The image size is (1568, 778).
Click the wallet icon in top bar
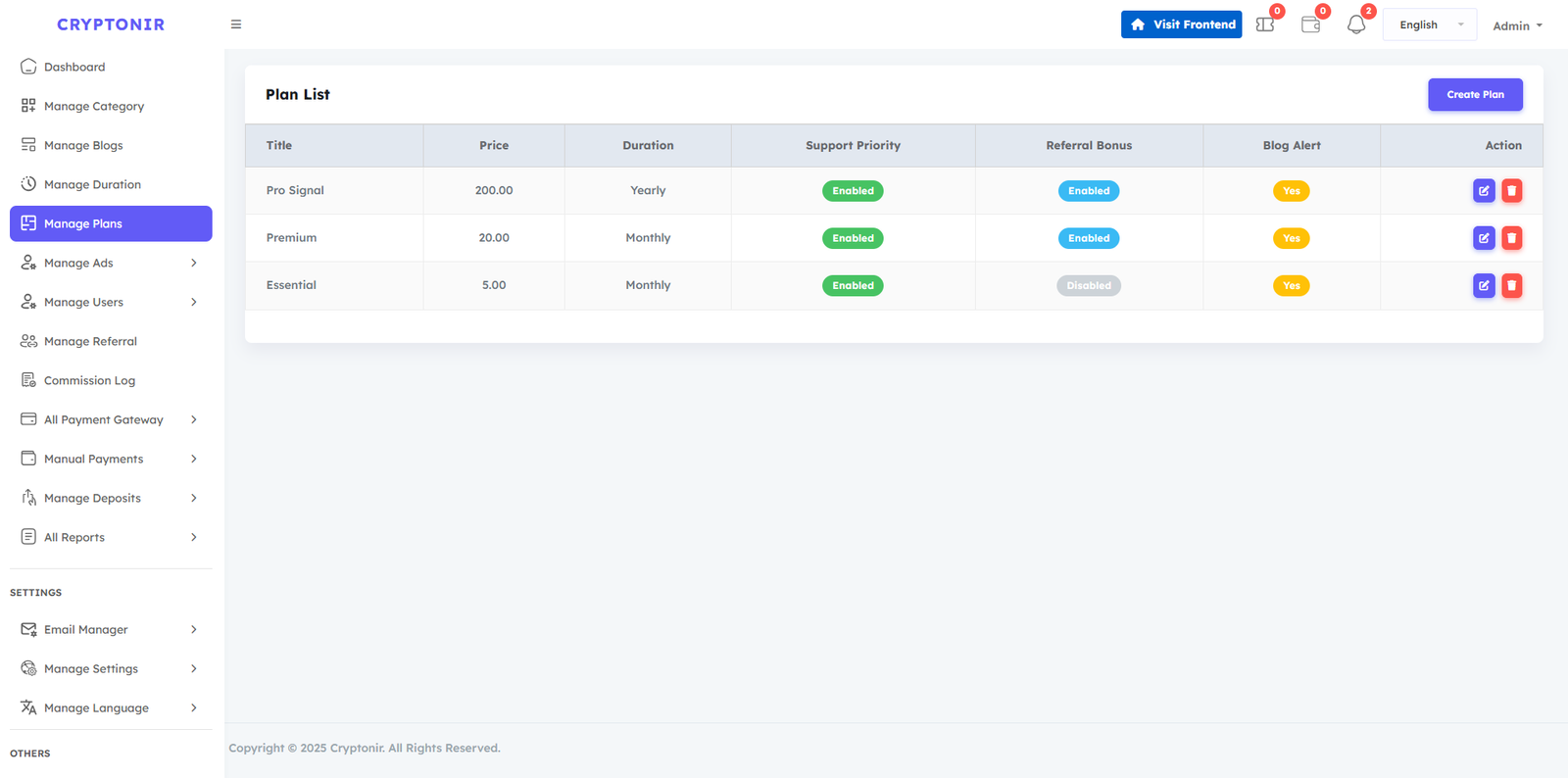pyautogui.click(x=1310, y=25)
